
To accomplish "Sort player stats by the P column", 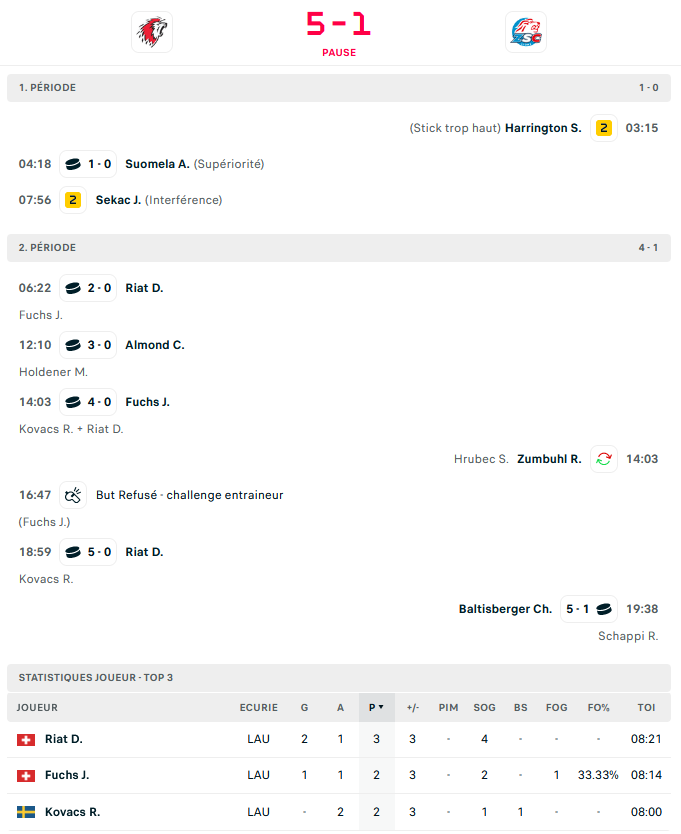I will coord(376,708).
